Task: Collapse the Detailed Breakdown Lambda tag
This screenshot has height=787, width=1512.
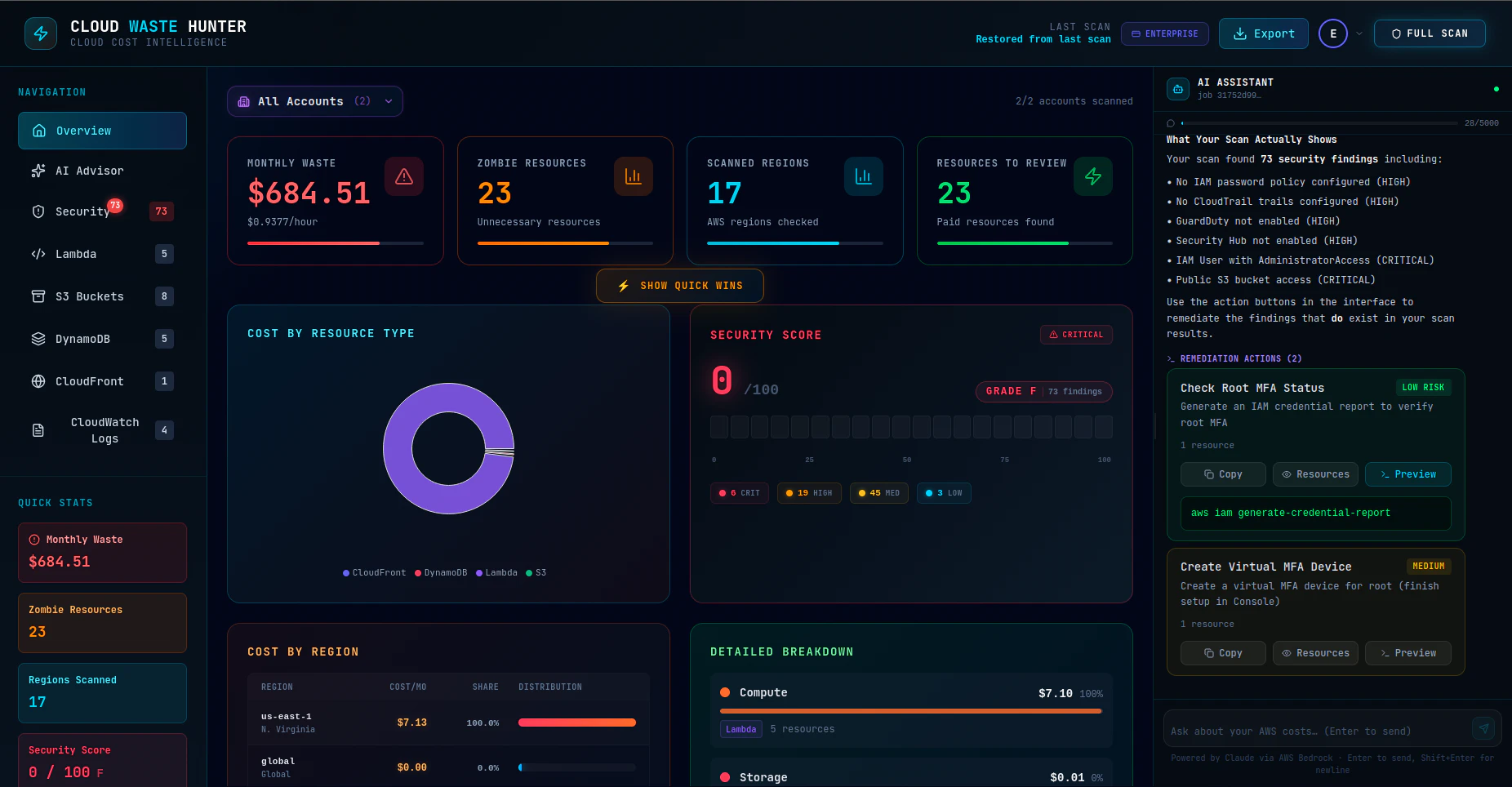Action: click(740, 729)
